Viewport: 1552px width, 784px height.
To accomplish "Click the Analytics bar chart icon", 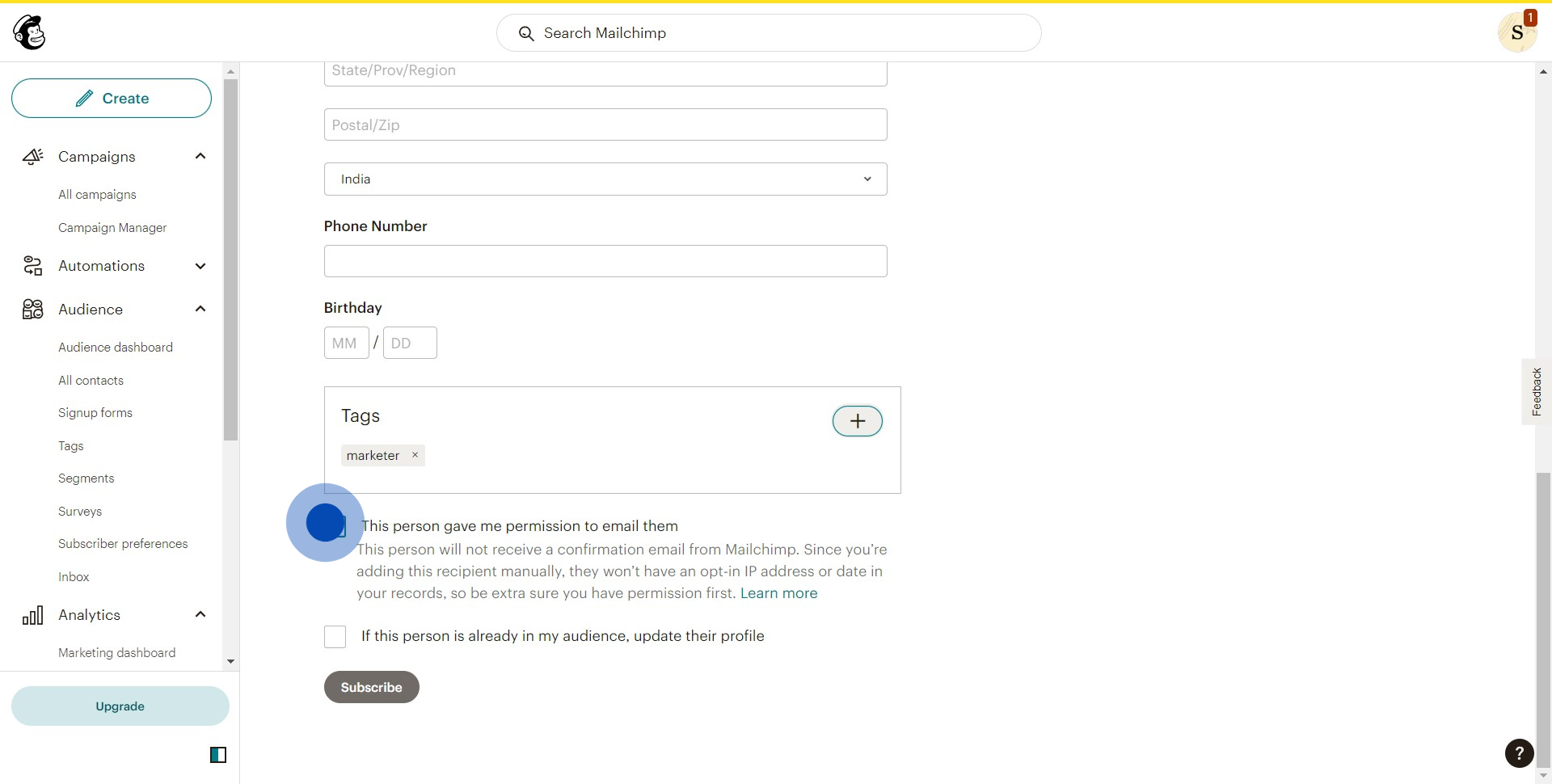I will (x=32, y=616).
